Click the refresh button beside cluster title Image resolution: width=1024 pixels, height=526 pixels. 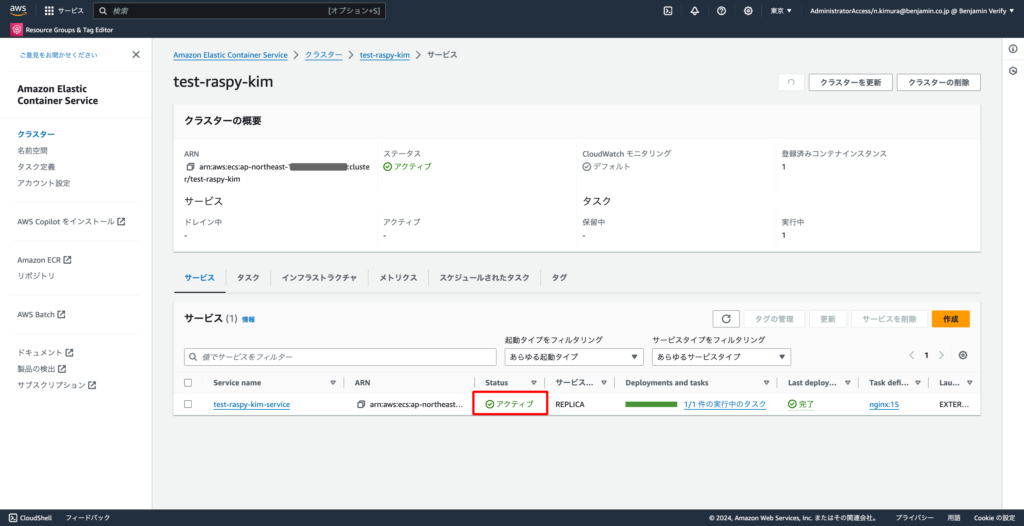791,82
